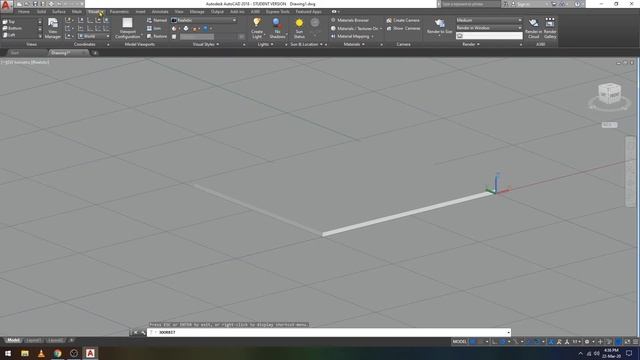This screenshot has height=360, width=640.
Task: Open the World UCS dropdown
Action: coord(93,36)
